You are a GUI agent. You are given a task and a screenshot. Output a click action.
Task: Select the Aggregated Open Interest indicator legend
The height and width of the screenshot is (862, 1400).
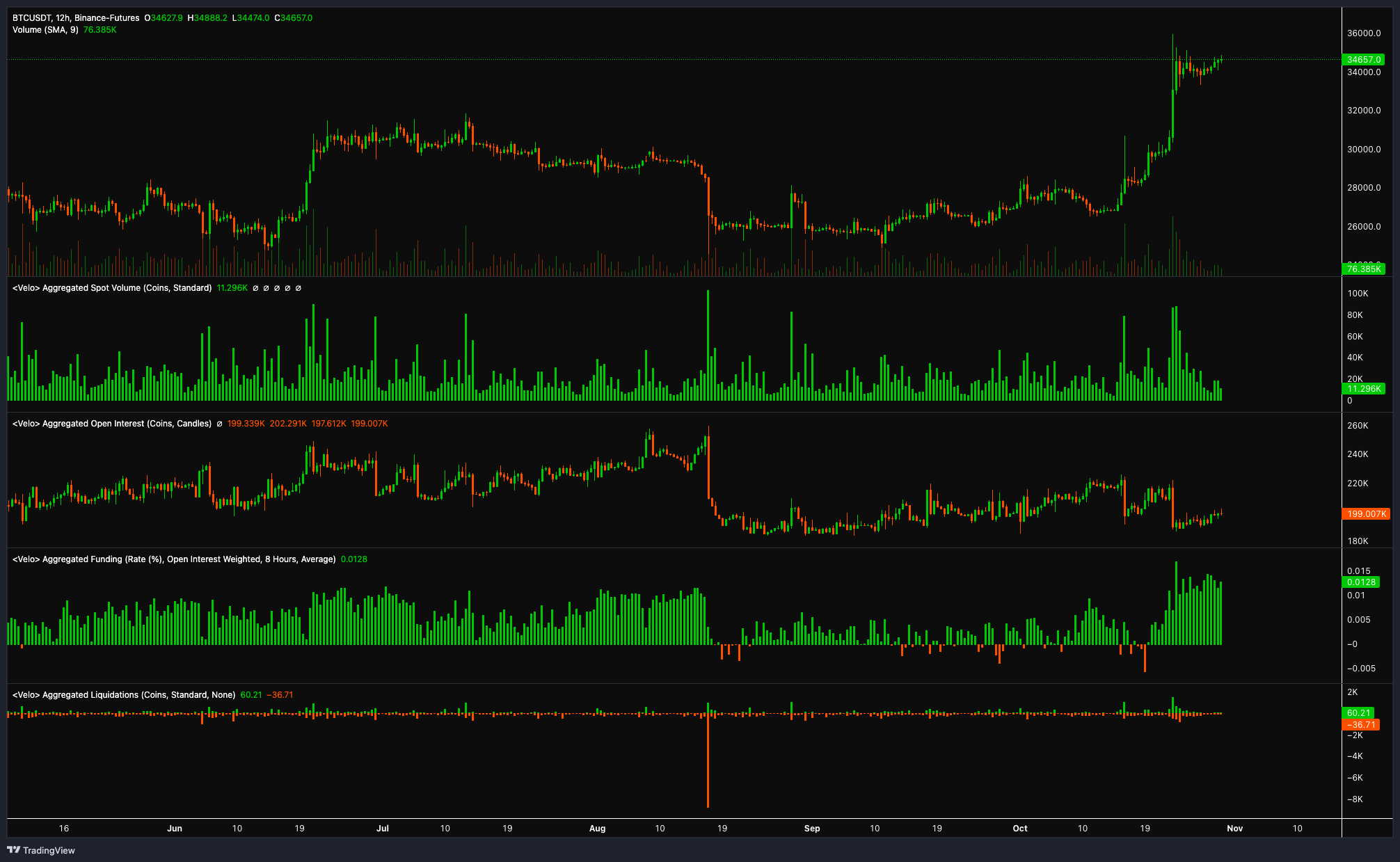tap(112, 423)
